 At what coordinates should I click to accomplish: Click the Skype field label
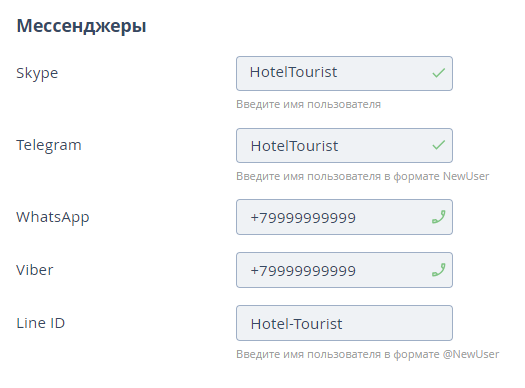(x=37, y=73)
